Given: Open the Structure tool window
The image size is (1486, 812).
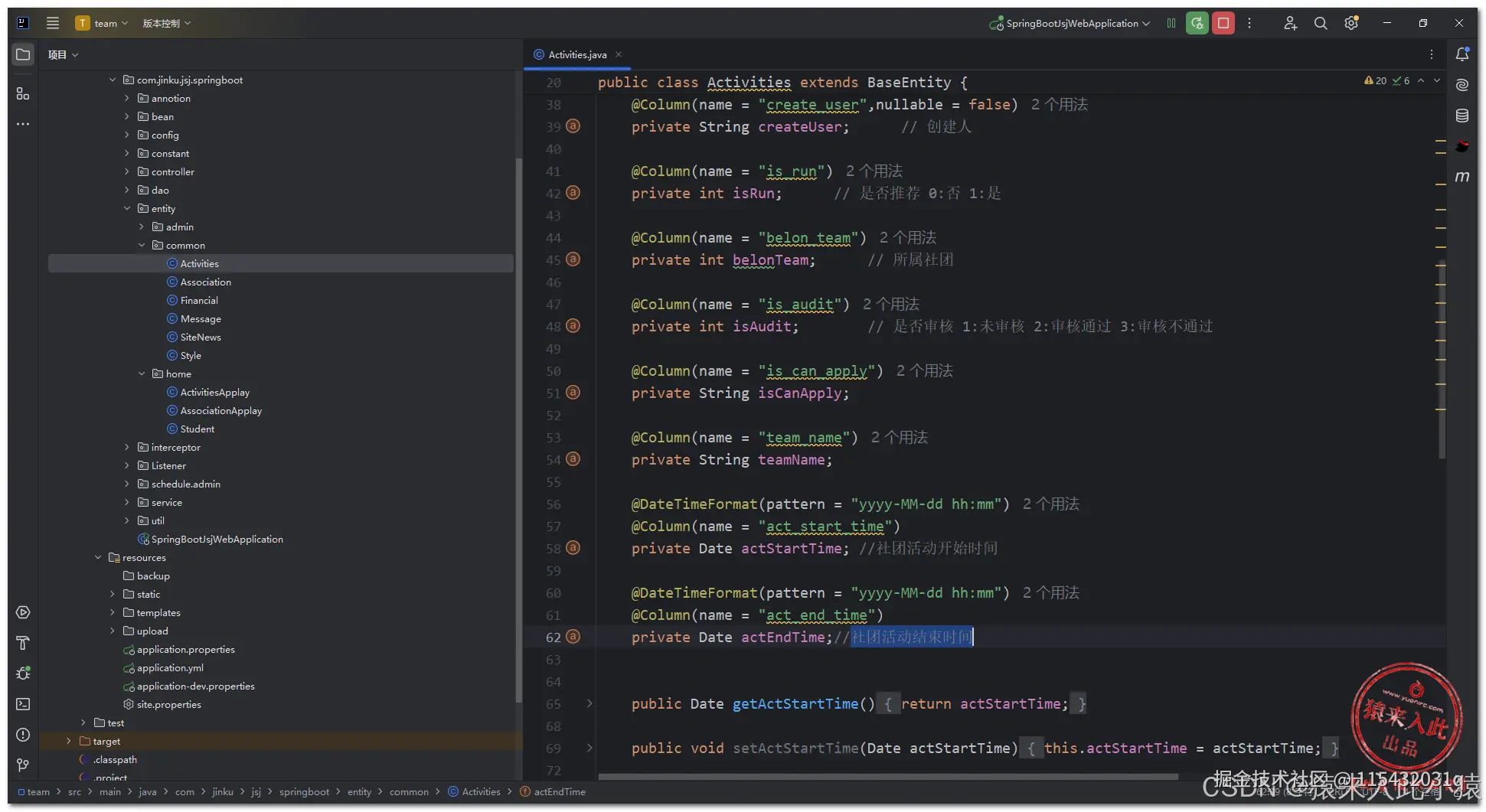Looking at the screenshot, I should 23,93.
